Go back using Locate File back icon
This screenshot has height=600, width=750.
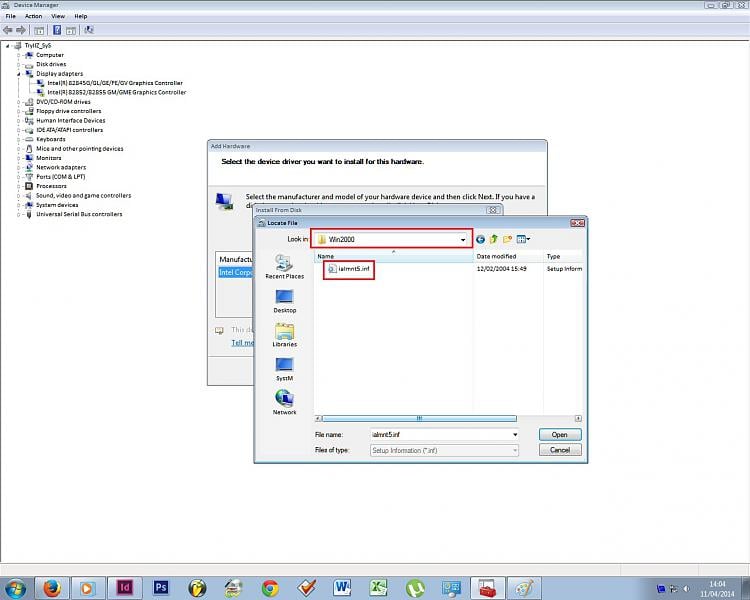pyautogui.click(x=480, y=239)
